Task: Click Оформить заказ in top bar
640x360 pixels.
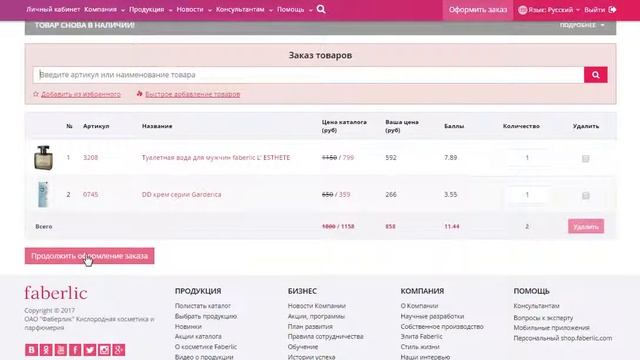Action: click(x=478, y=10)
